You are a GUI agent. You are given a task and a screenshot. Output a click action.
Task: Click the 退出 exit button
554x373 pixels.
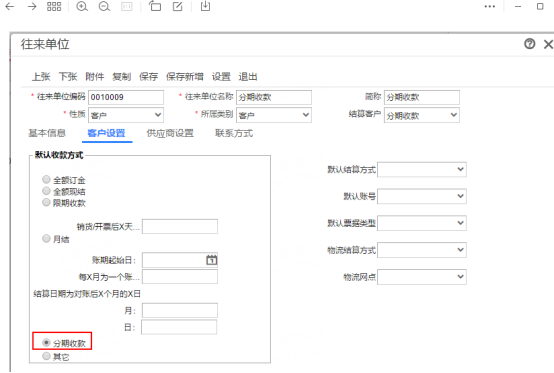(x=248, y=77)
